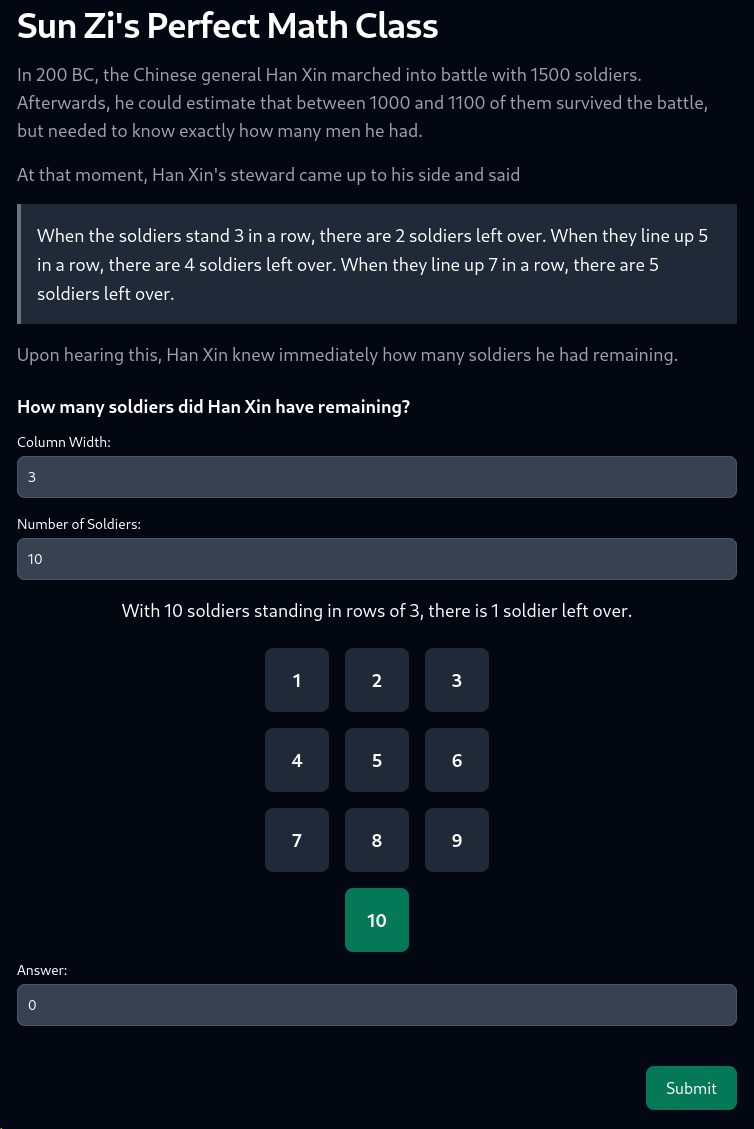This screenshot has width=754, height=1129.
Task: Select soldier tile number 1
Action: (x=297, y=680)
